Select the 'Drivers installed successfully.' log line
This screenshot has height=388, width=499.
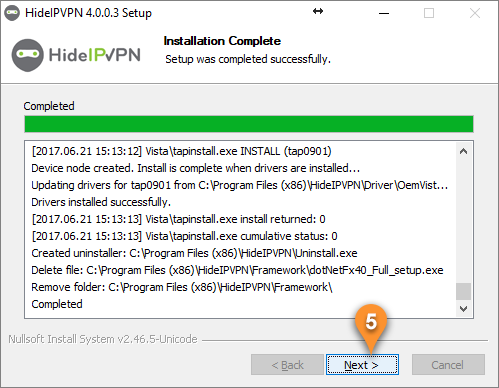[101, 202]
